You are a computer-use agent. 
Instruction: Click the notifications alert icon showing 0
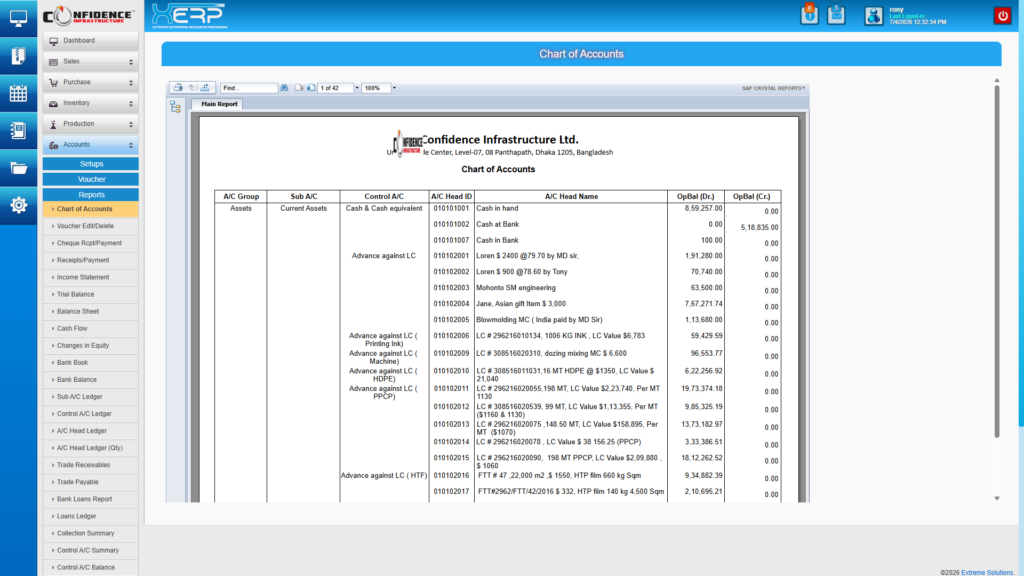(809, 15)
